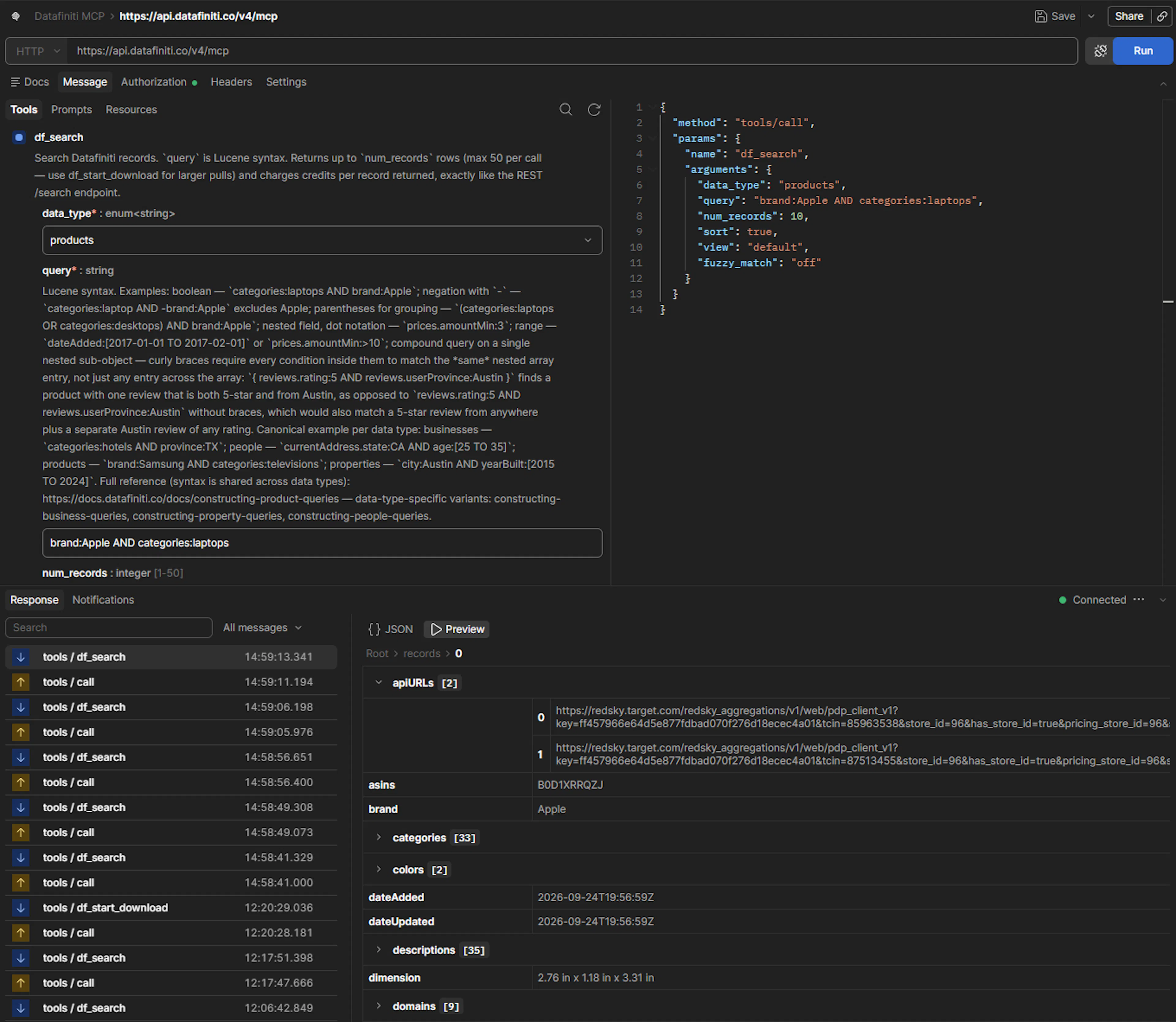Click the query field with brand:Apple text
Image resolution: width=1176 pixels, height=1022 pixels.
[x=322, y=543]
